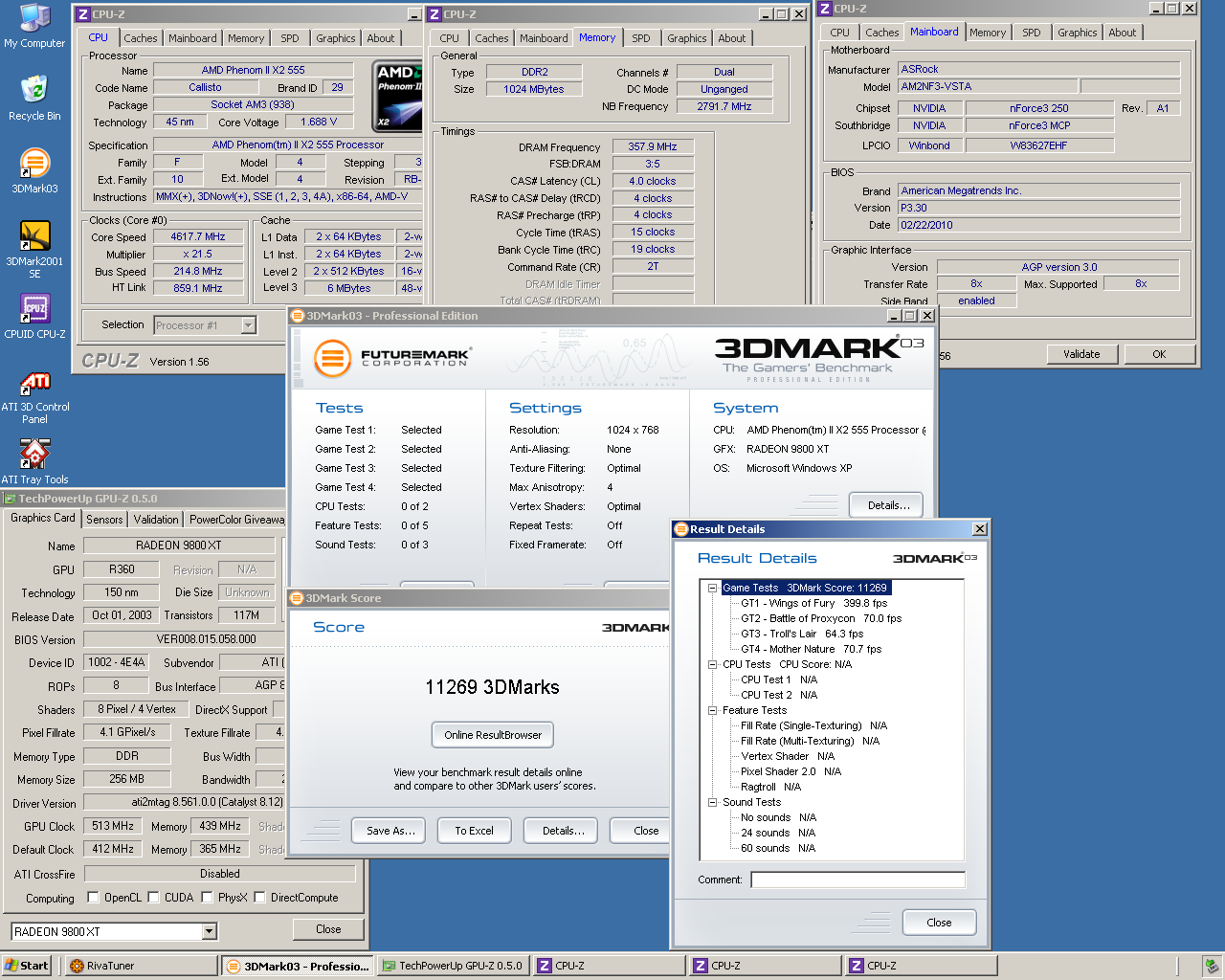Click the Futuremark logo in 3DMark03
This screenshot has width=1225, height=980.
(392, 359)
